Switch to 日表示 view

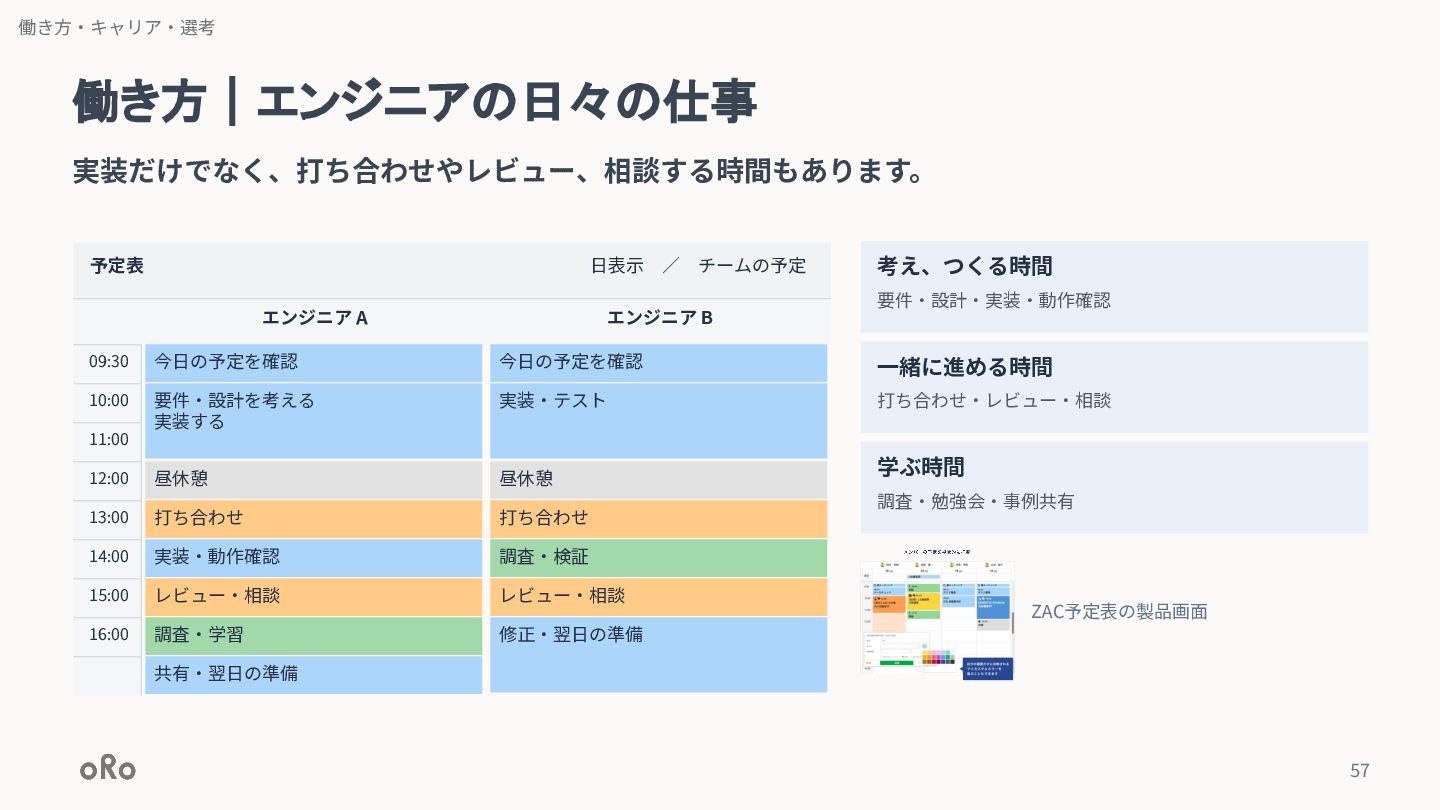click(x=617, y=266)
